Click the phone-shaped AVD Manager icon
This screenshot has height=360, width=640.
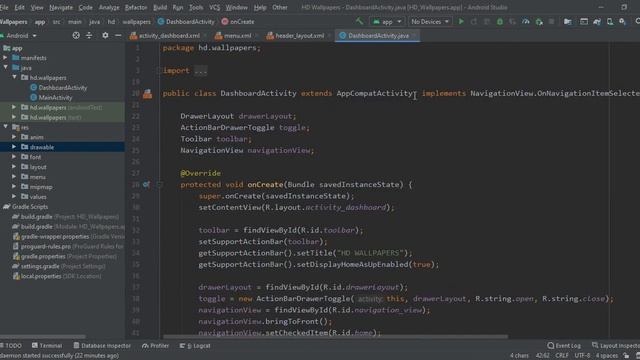tap(610, 21)
